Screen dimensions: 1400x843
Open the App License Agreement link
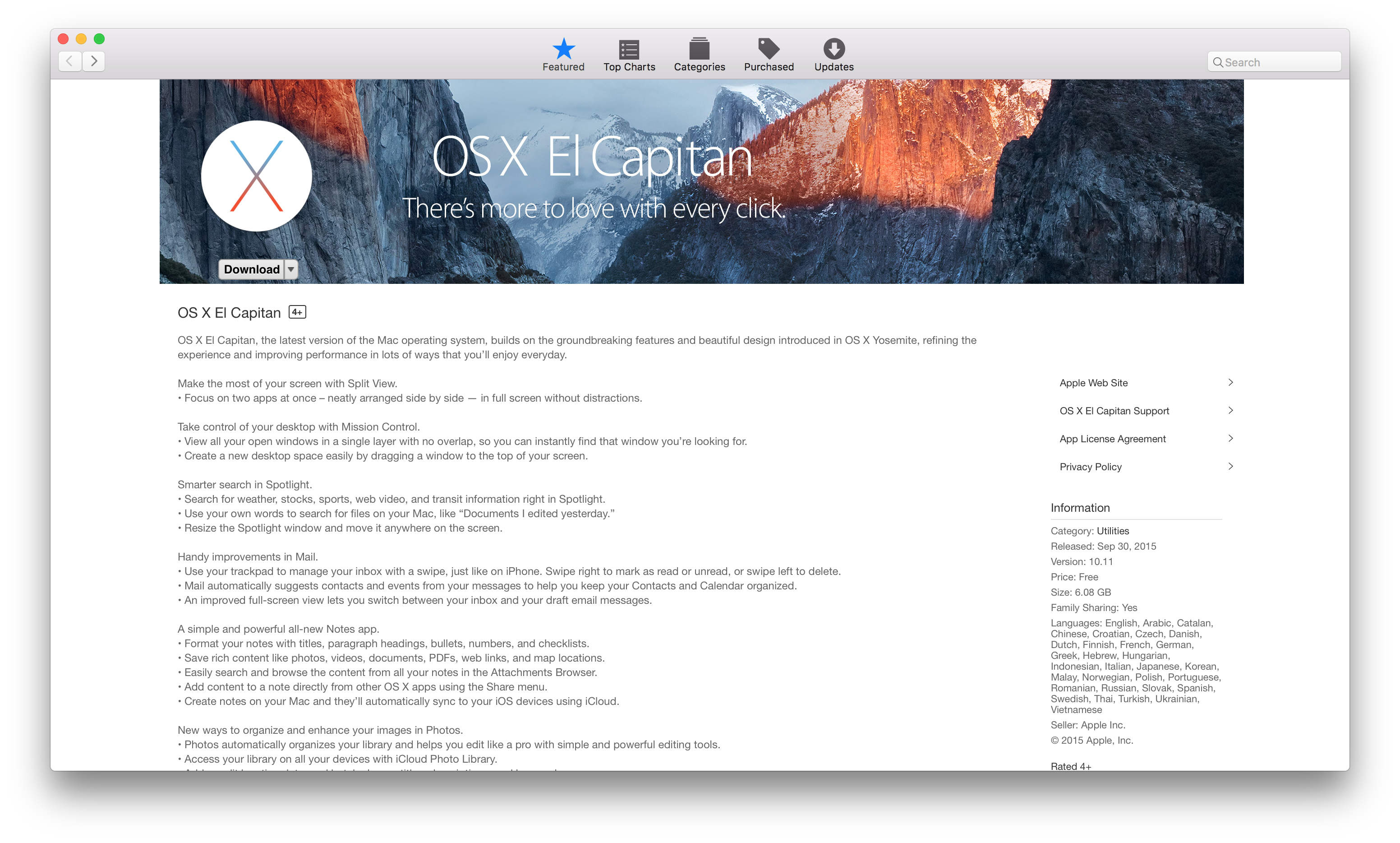pos(1112,439)
